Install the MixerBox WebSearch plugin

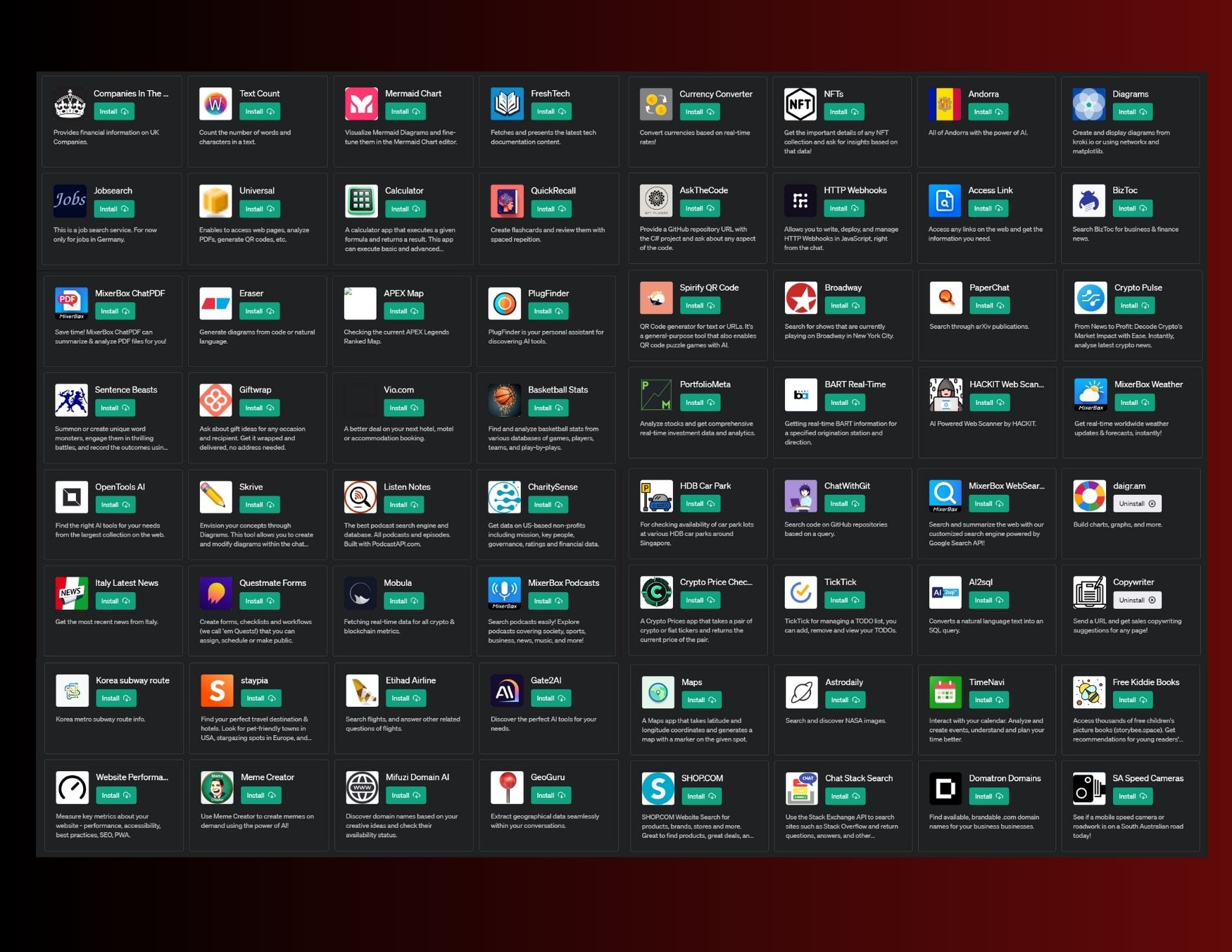[x=989, y=503]
